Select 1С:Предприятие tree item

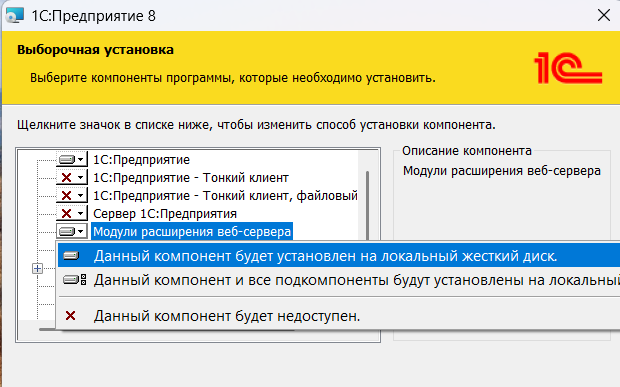141,160
